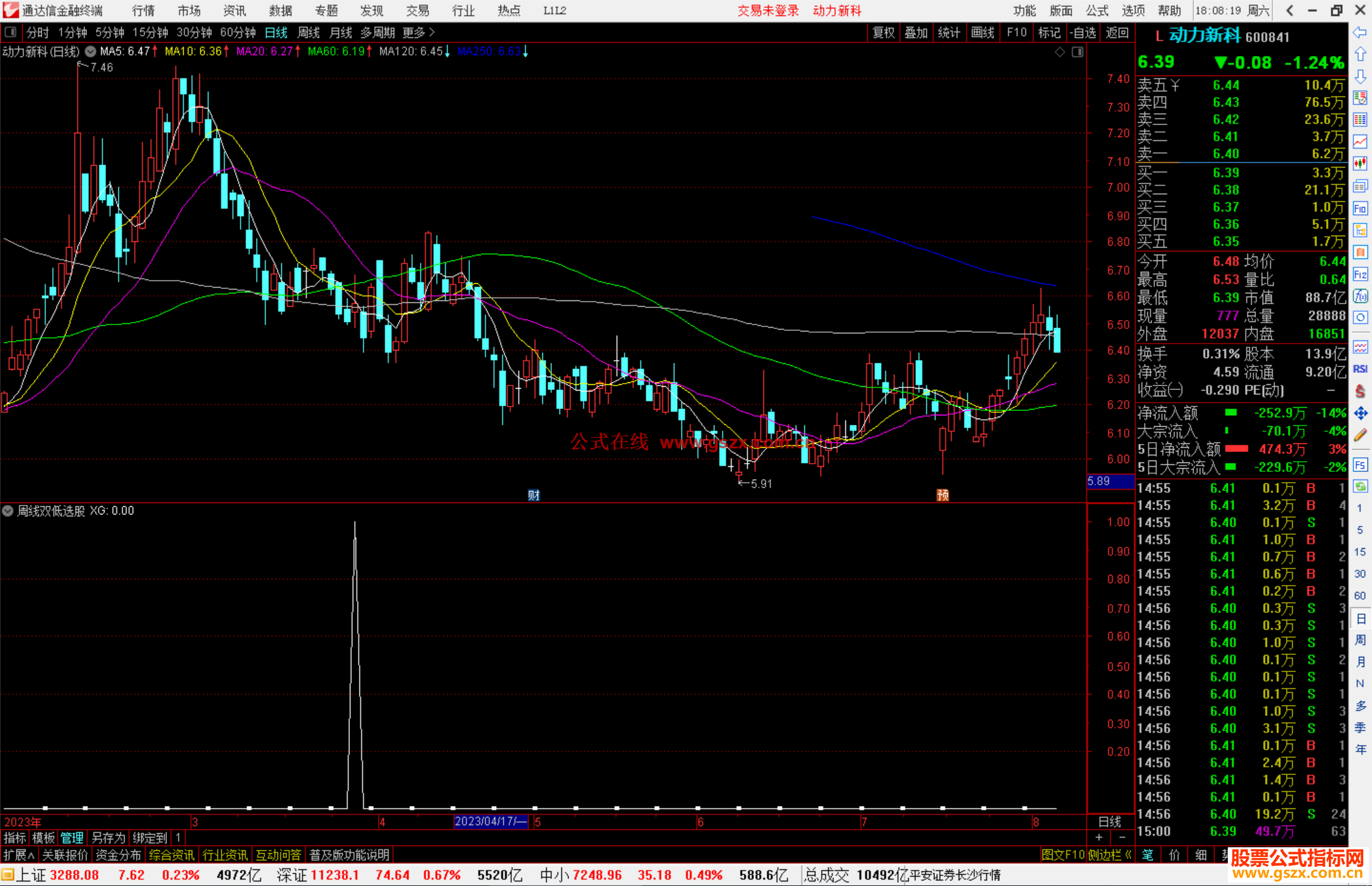Click the RSI indicator icon in sidebar
1372x886 pixels.
tap(1360, 369)
